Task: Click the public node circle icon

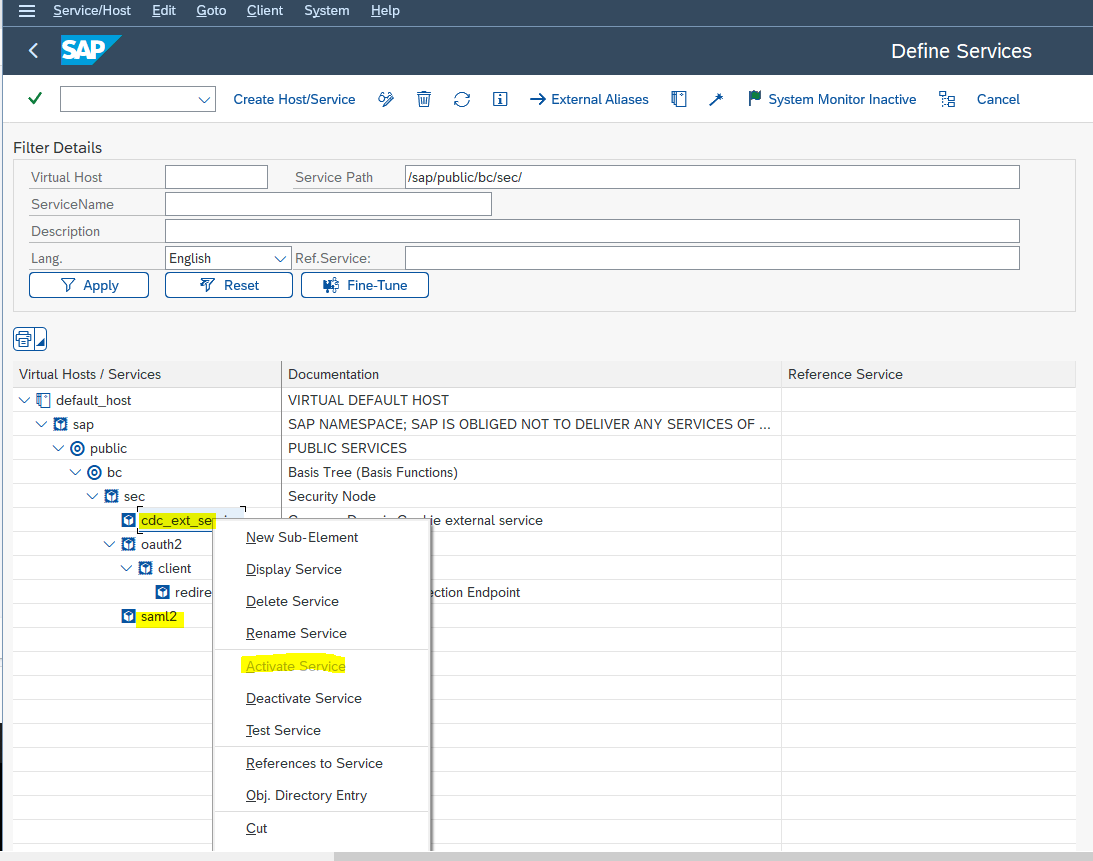Action: tap(77, 448)
